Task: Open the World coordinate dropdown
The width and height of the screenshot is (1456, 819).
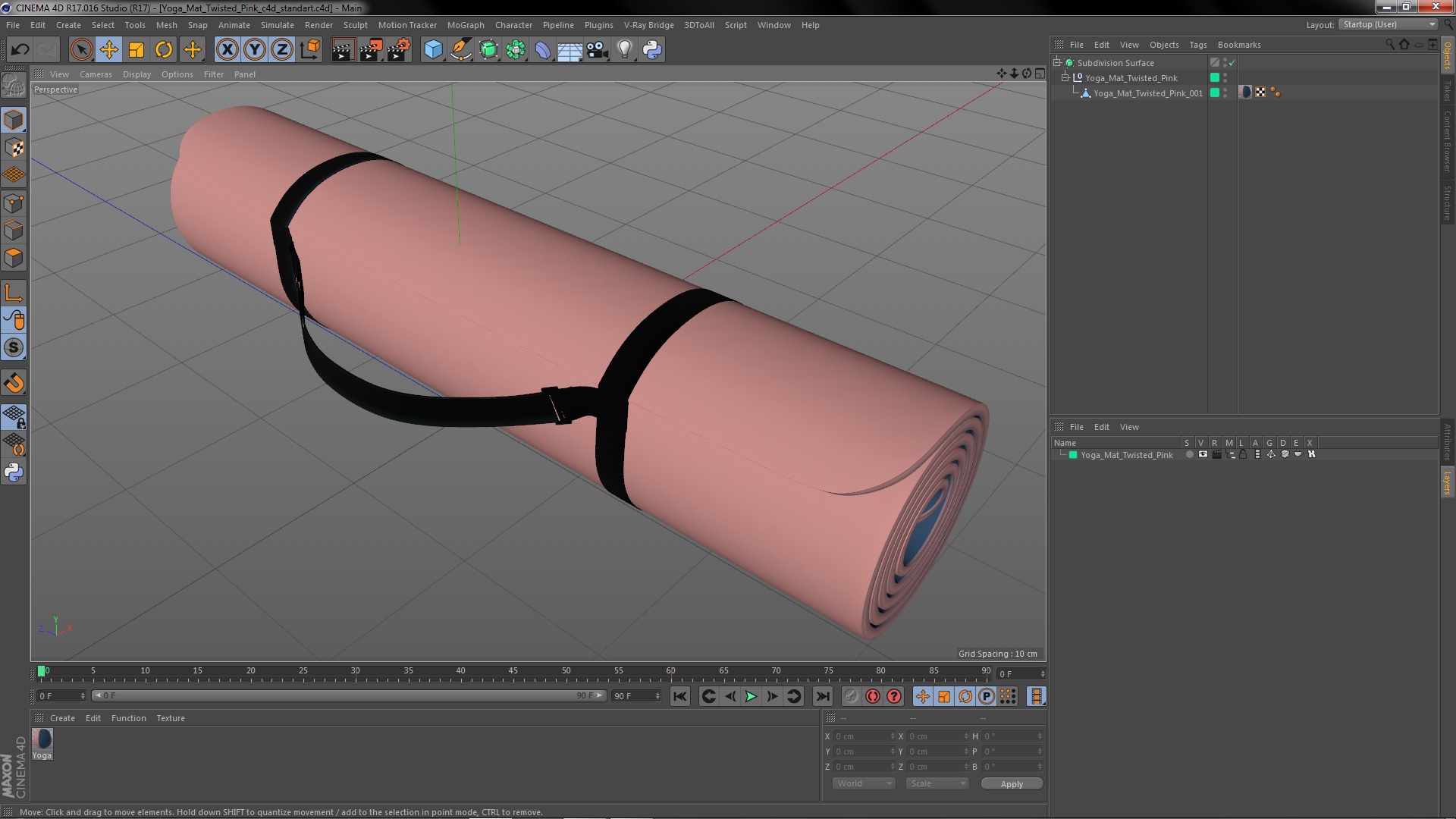Action: (864, 783)
